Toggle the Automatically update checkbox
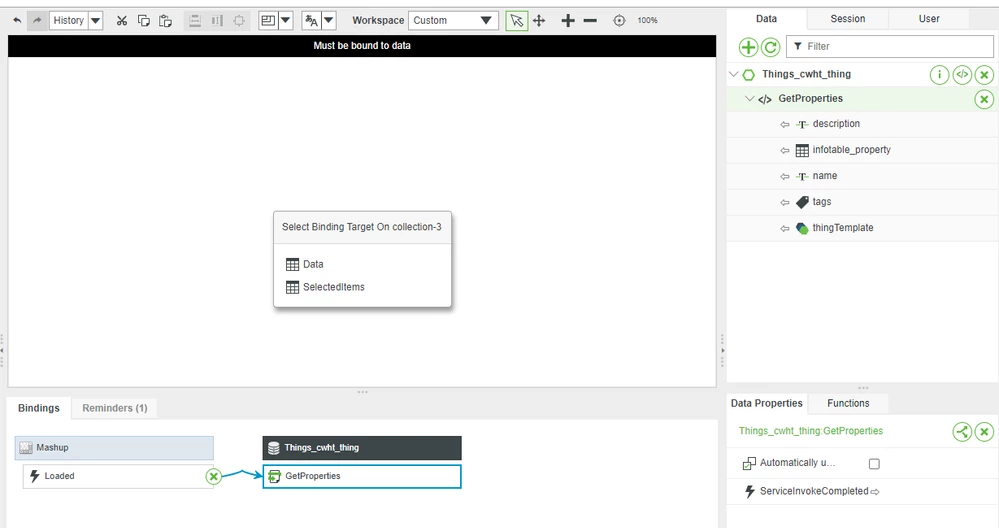Screen dimensions: 999x528 click(x=874, y=464)
